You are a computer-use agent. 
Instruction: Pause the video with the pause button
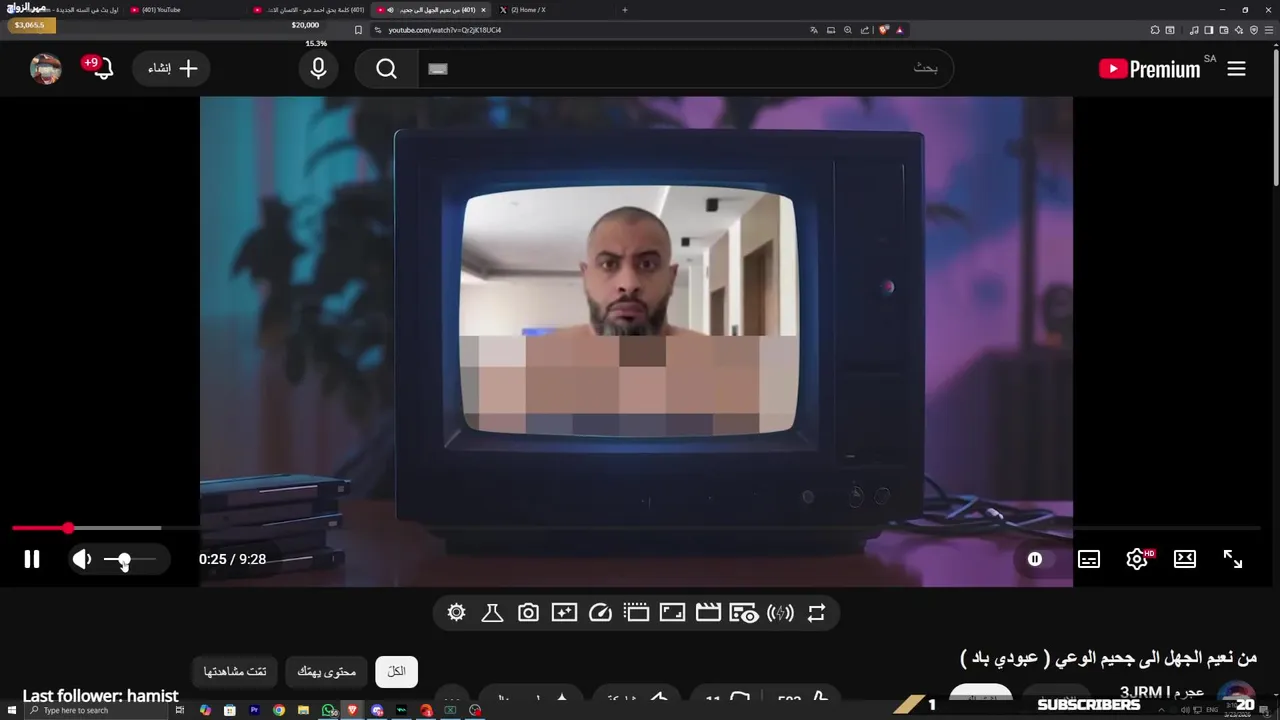[x=32, y=560]
